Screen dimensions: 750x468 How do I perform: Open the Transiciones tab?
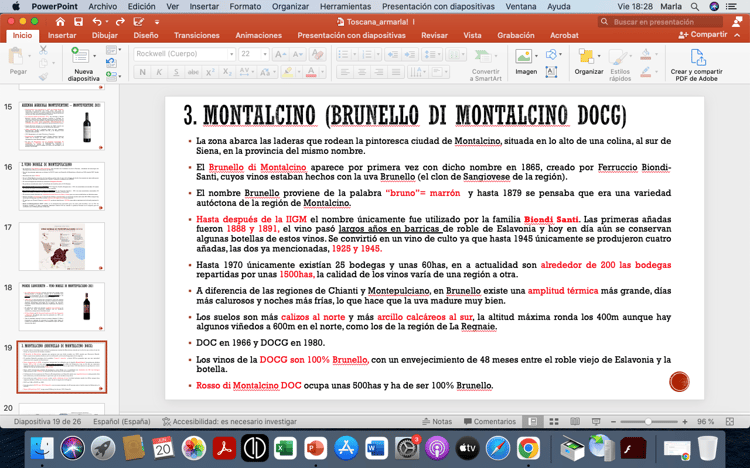[x=197, y=35]
